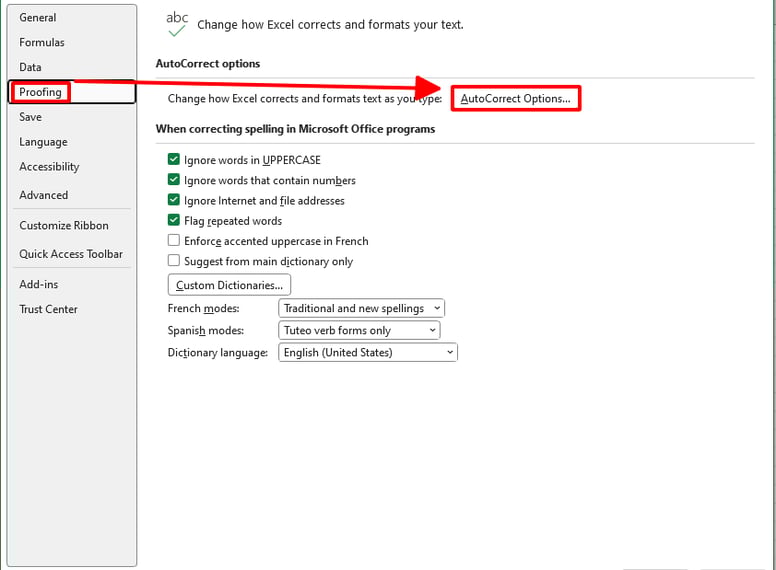Switch to the General options category
This screenshot has height=570, width=776.
tap(38, 18)
